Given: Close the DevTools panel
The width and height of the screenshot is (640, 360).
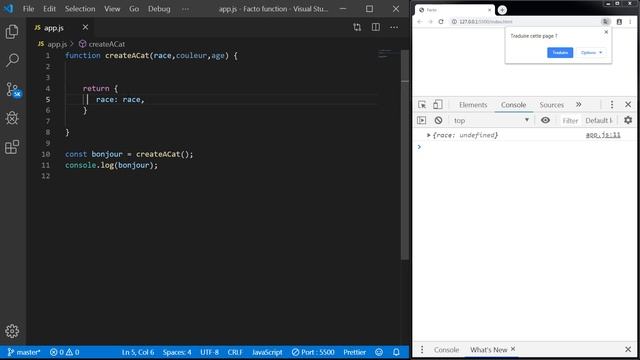Looking at the screenshot, I should (x=628, y=104).
